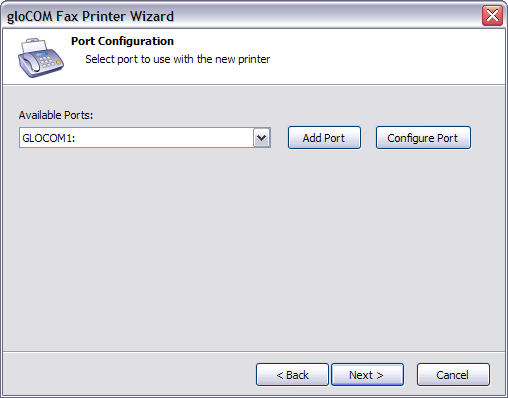The width and height of the screenshot is (508, 398).
Task: Cancel the fax printer wizard
Action: [453, 375]
